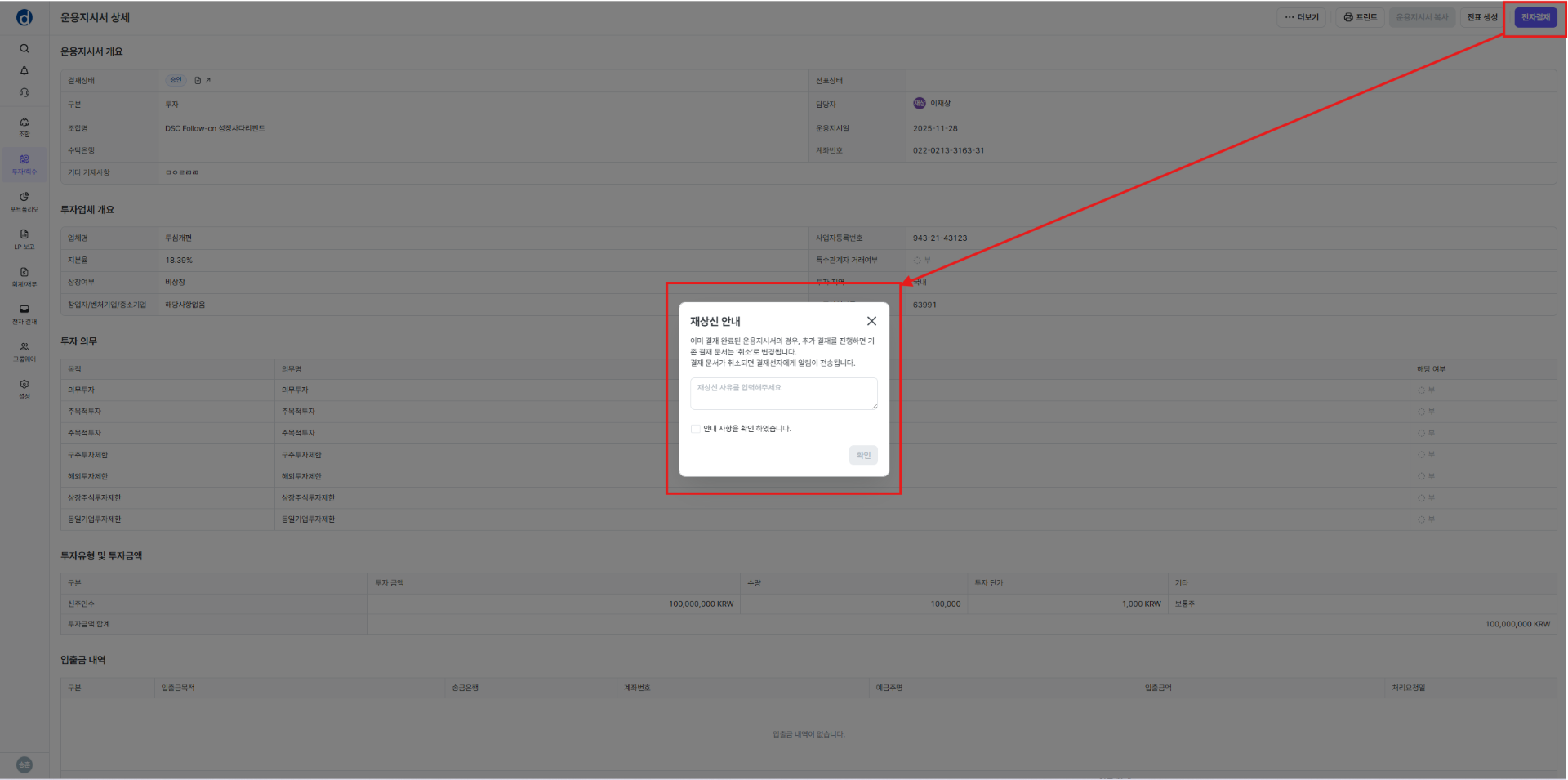
Task: Go to LP 보고 in sidebar
Action: tap(24, 238)
